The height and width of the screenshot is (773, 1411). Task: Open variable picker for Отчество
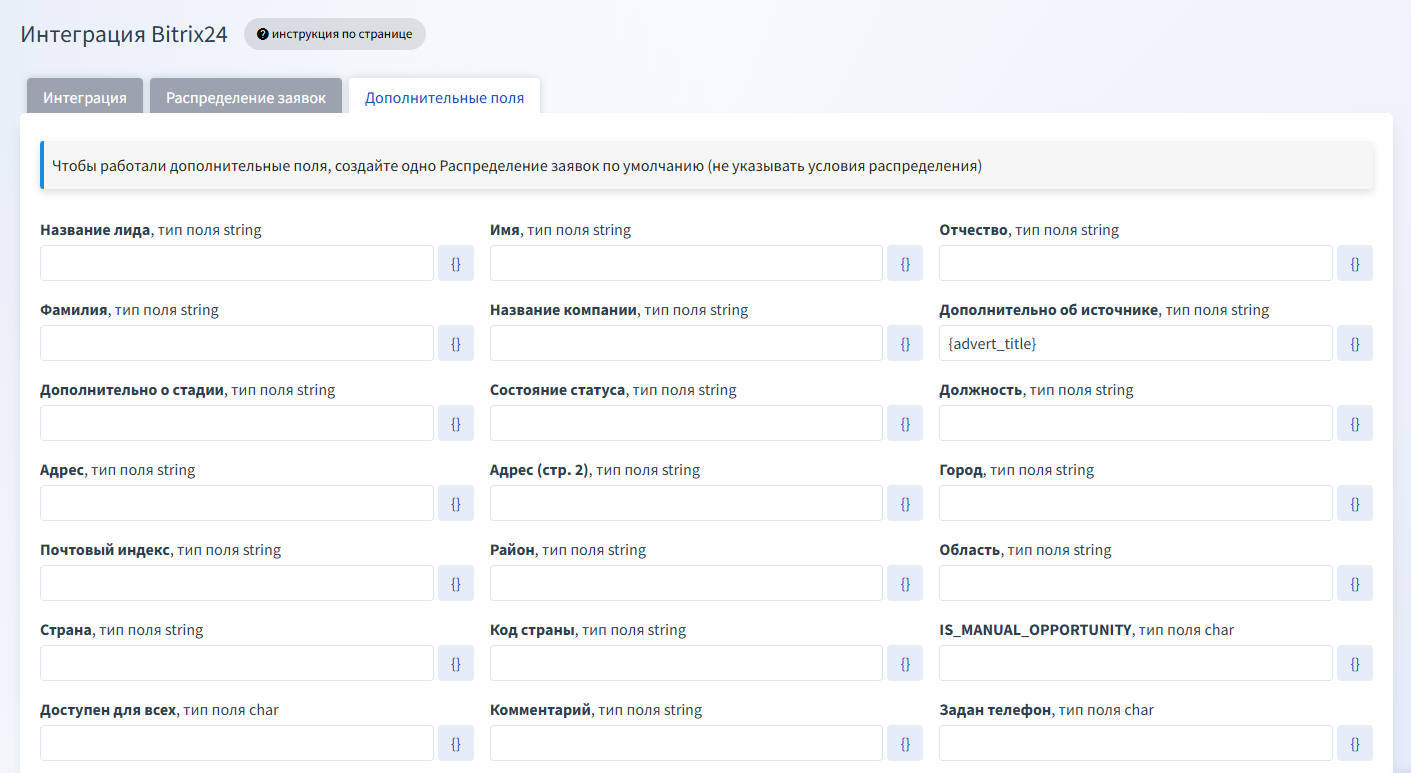point(1355,263)
